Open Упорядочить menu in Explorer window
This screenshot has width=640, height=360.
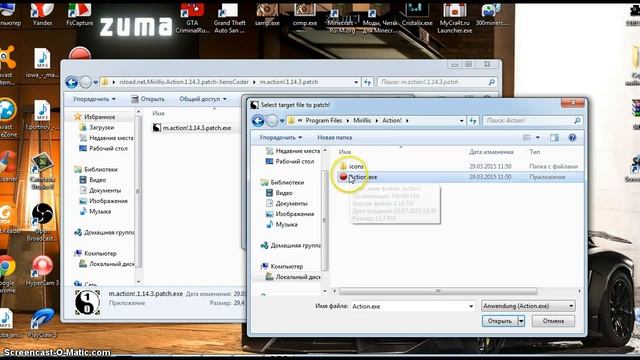[x=94, y=99]
